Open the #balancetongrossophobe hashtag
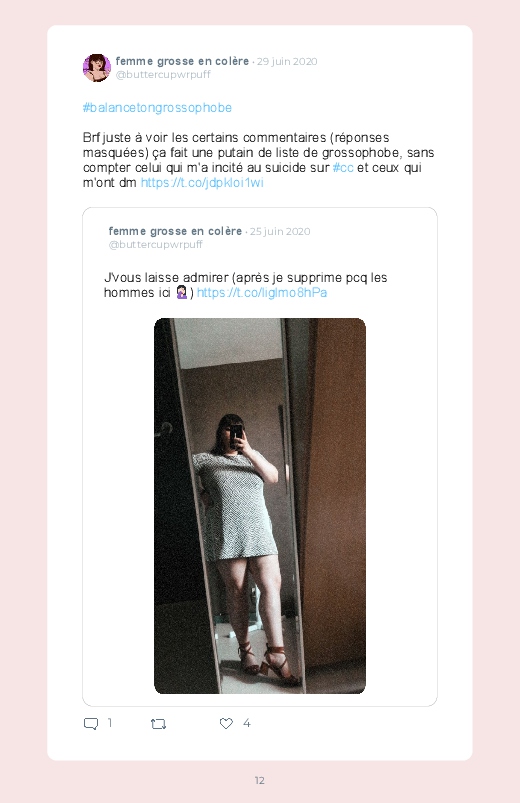Screen dimensions: 520x803 tap(157, 108)
